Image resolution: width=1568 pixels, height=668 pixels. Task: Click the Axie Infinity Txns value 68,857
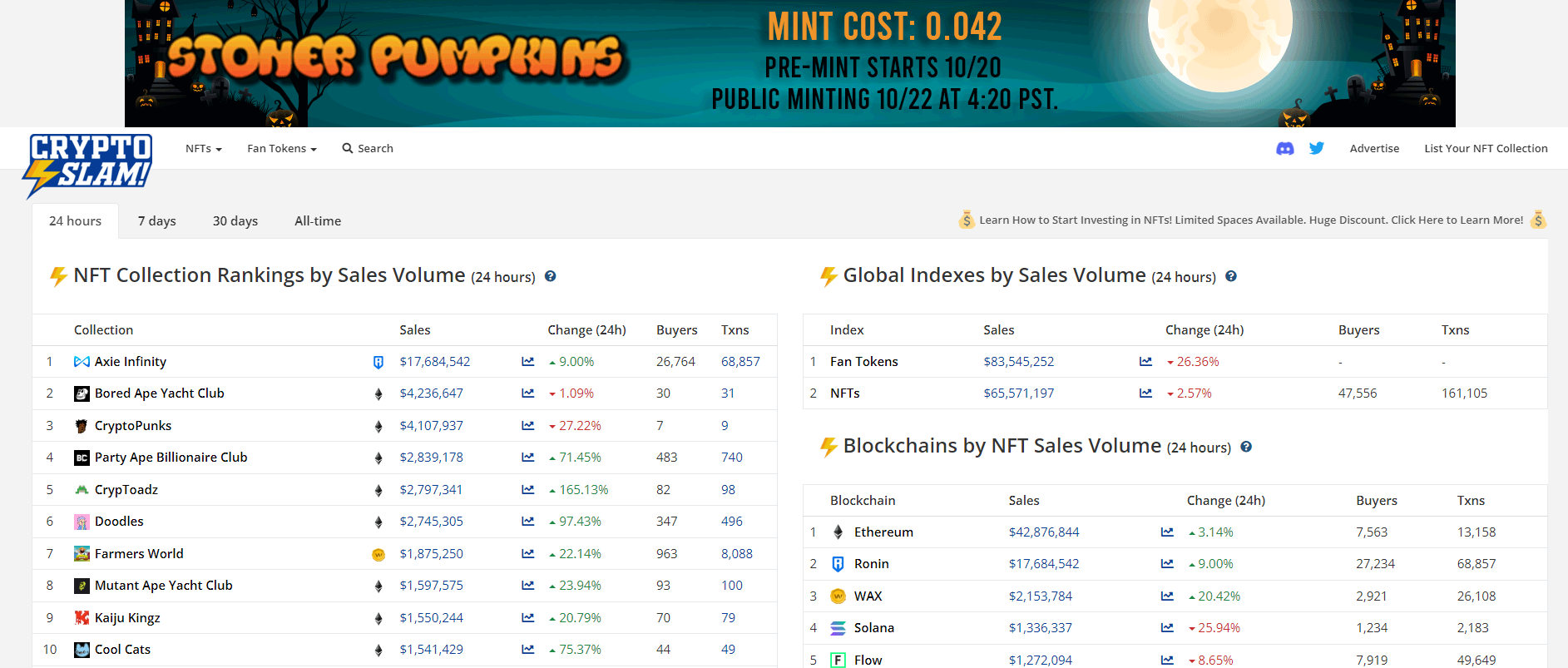[740, 362]
